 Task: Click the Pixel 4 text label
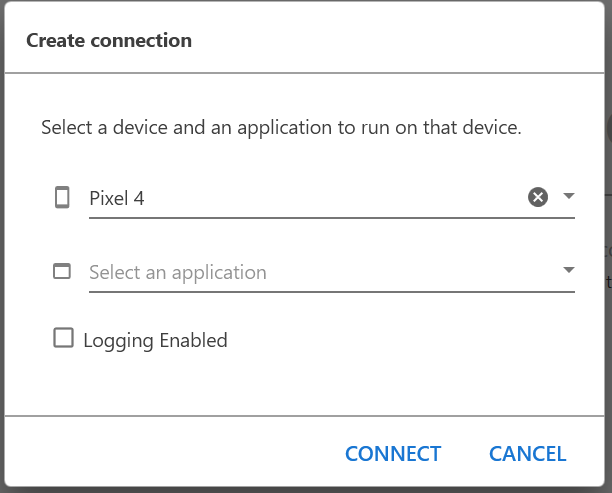tap(117, 198)
